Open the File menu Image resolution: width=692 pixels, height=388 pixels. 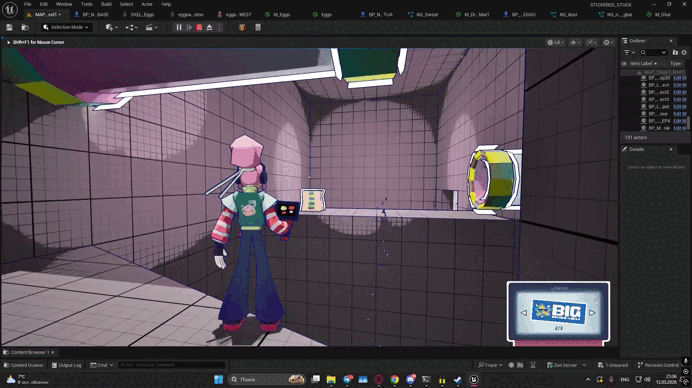(x=27, y=4)
